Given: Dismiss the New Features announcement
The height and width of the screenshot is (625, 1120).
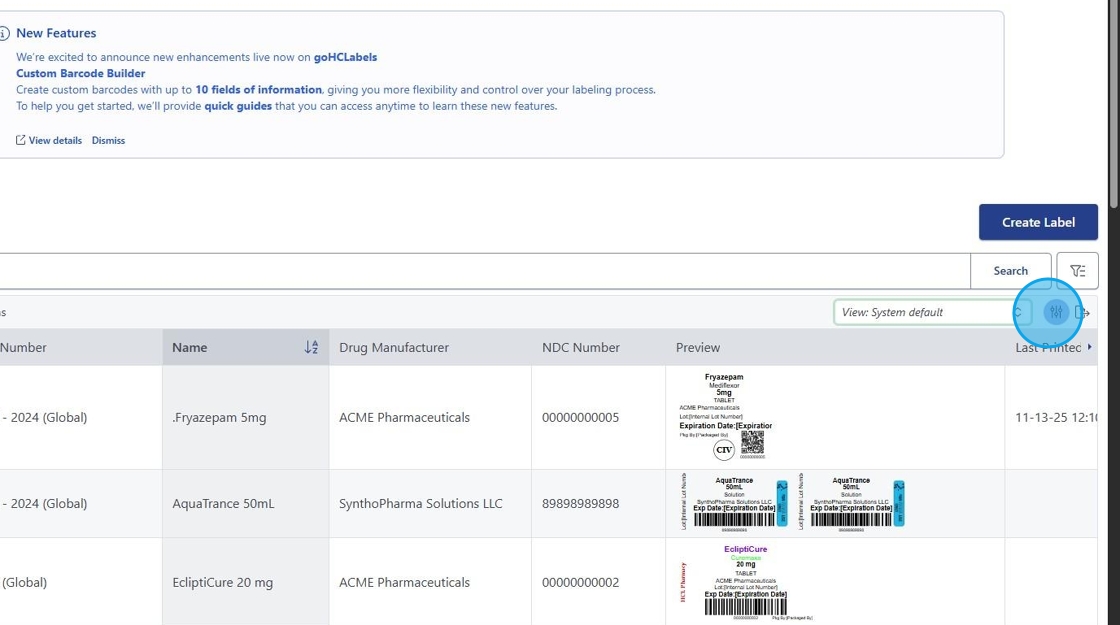Looking at the screenshot, I should click(108, 140).
